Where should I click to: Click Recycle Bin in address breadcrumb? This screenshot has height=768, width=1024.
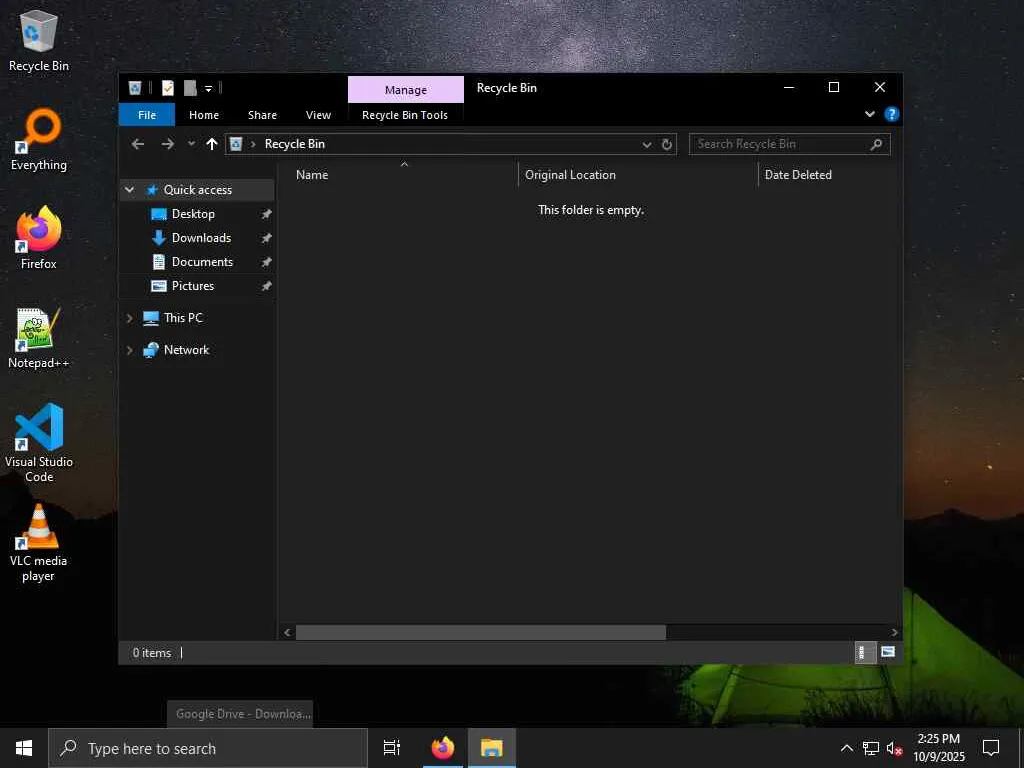click(295, 144)
